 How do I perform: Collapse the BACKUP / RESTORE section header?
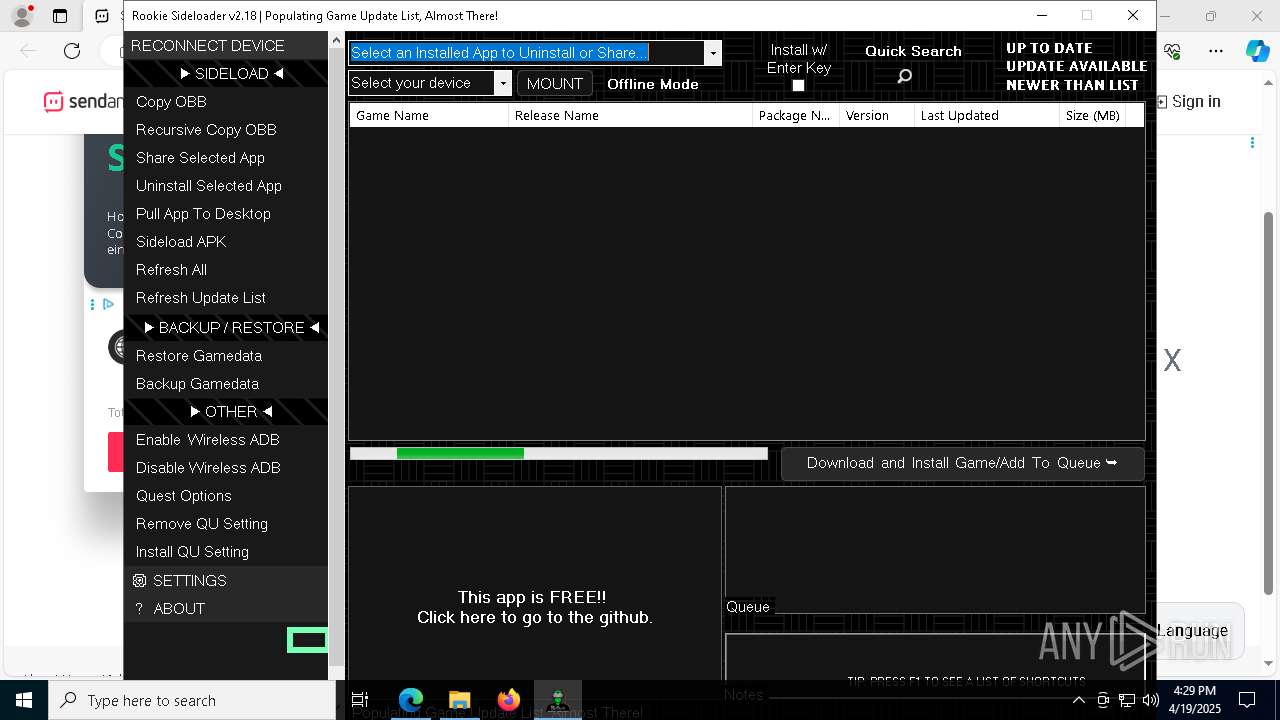[226, 328]
